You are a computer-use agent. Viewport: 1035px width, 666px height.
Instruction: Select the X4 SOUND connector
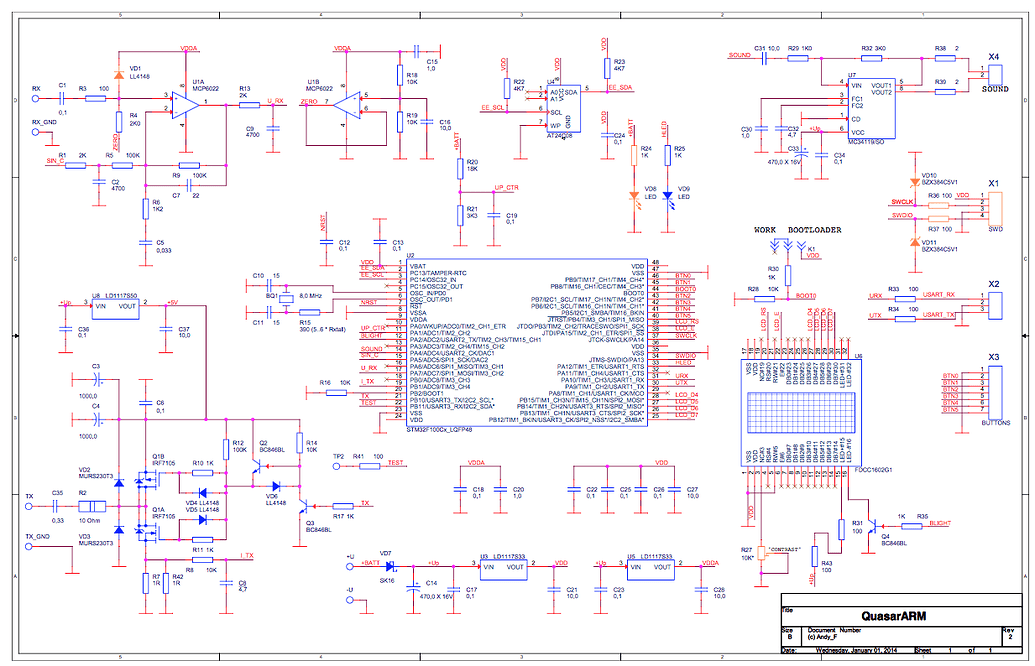tap(995, 74)
